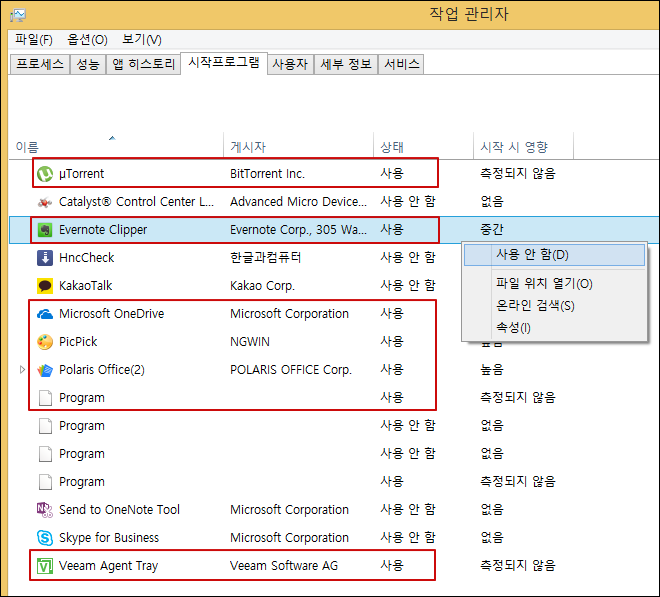This screenshot has width=660, height=597.
Task: Open the 파일(F) menu
Action: [x=34, y=40]
